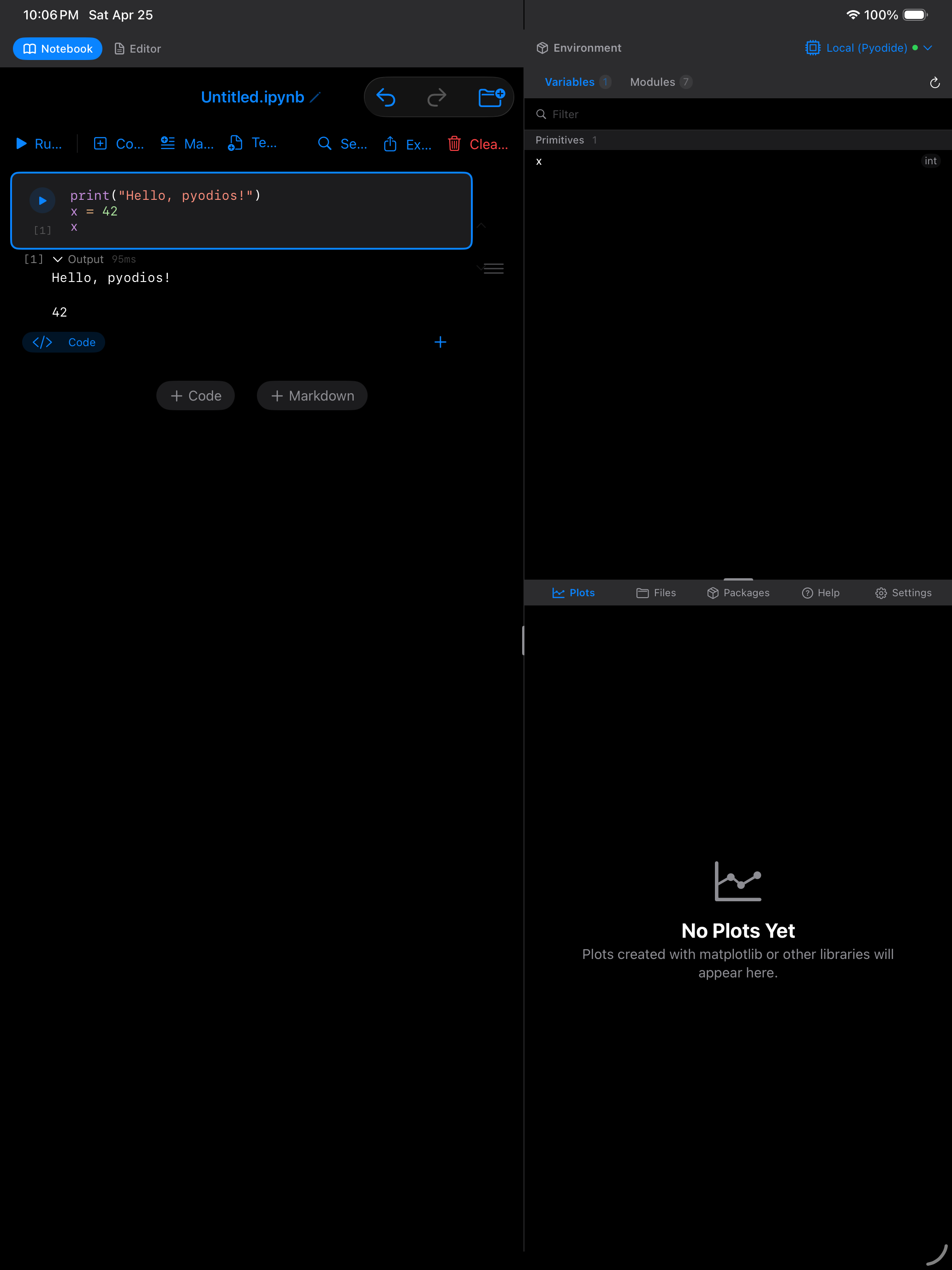Select the Hello, pyodios! output text

[111, 278]
